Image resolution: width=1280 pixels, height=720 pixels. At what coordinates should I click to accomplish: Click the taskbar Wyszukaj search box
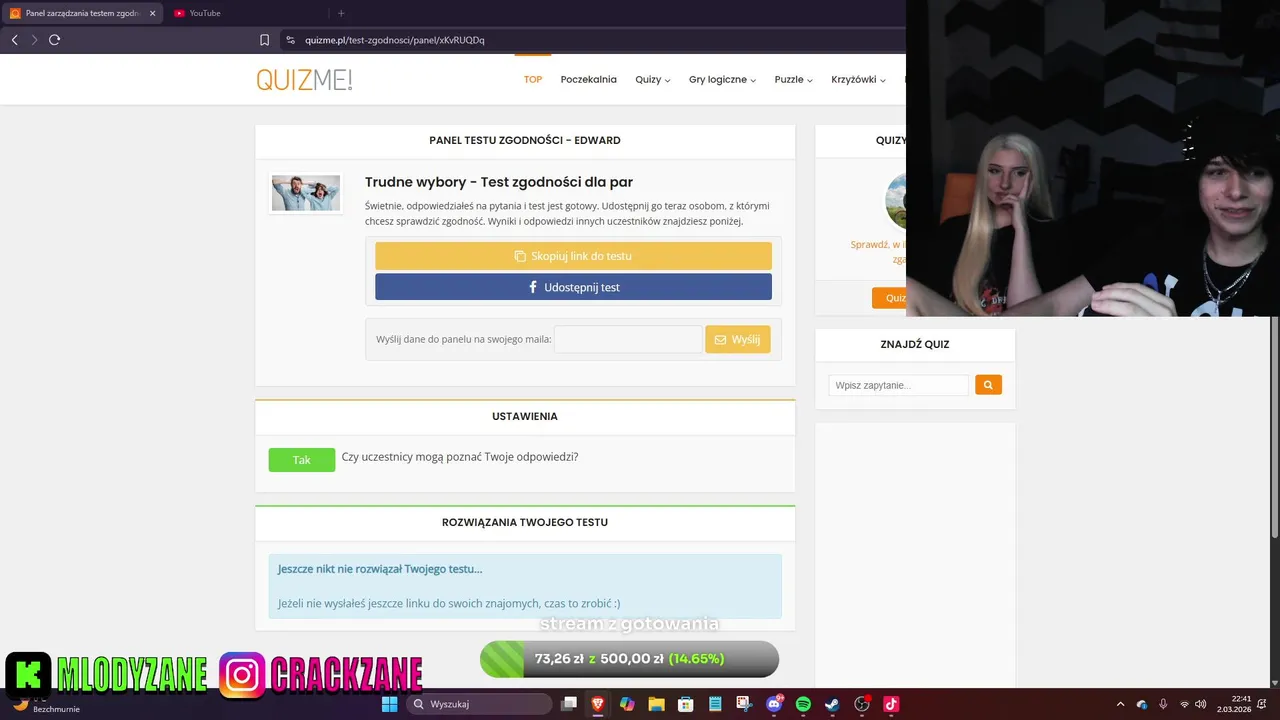tap(480, 704)
